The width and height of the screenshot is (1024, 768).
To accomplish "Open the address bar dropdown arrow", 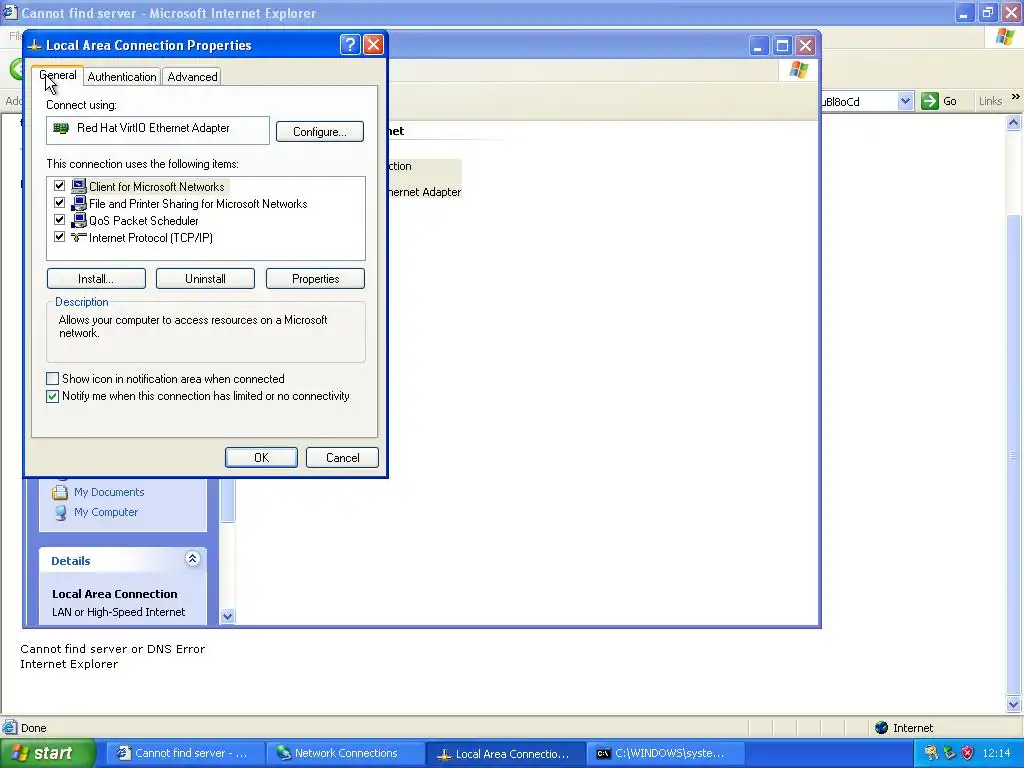I will pos(905,101).
